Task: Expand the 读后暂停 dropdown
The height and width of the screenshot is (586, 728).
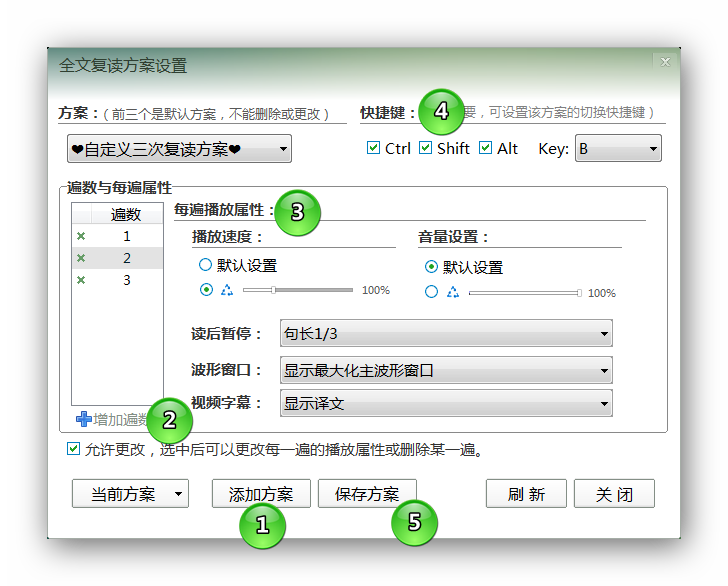Action: pos(446,333)
